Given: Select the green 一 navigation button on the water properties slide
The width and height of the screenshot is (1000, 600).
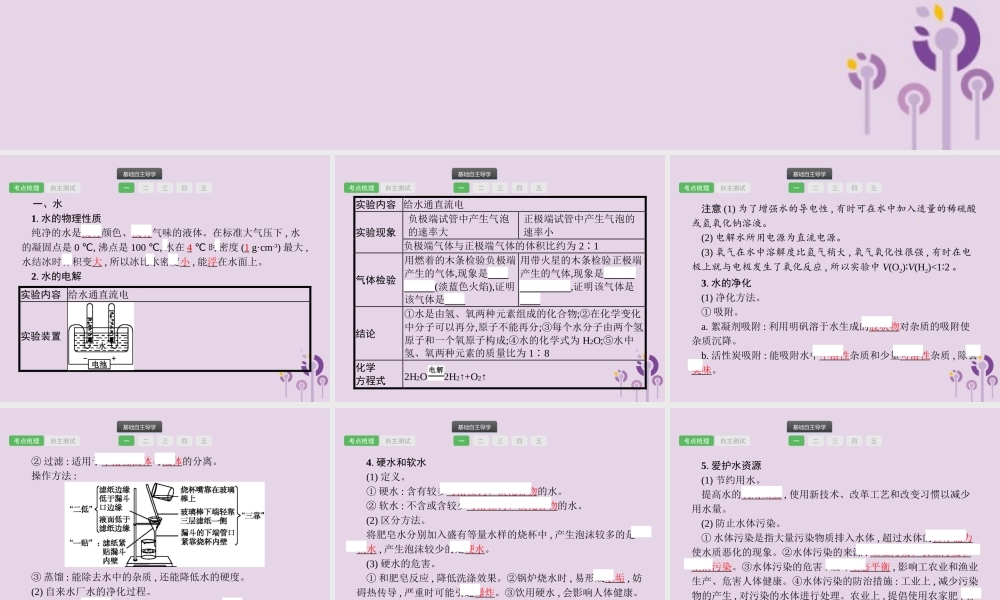Looking at the screenshot, I should coord(126,188).
